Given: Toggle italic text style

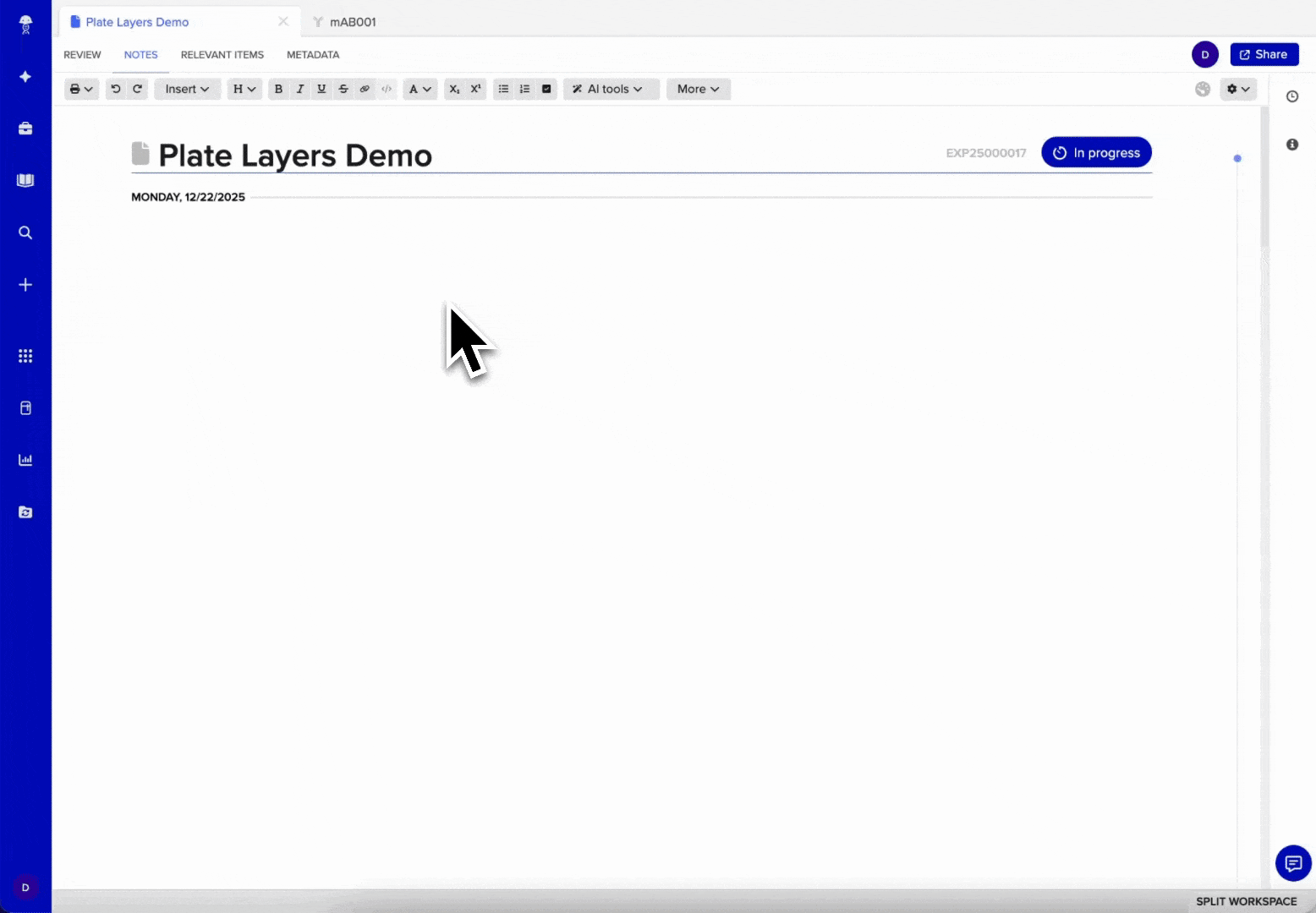Looking at the screenshot, I should (299, 89).
